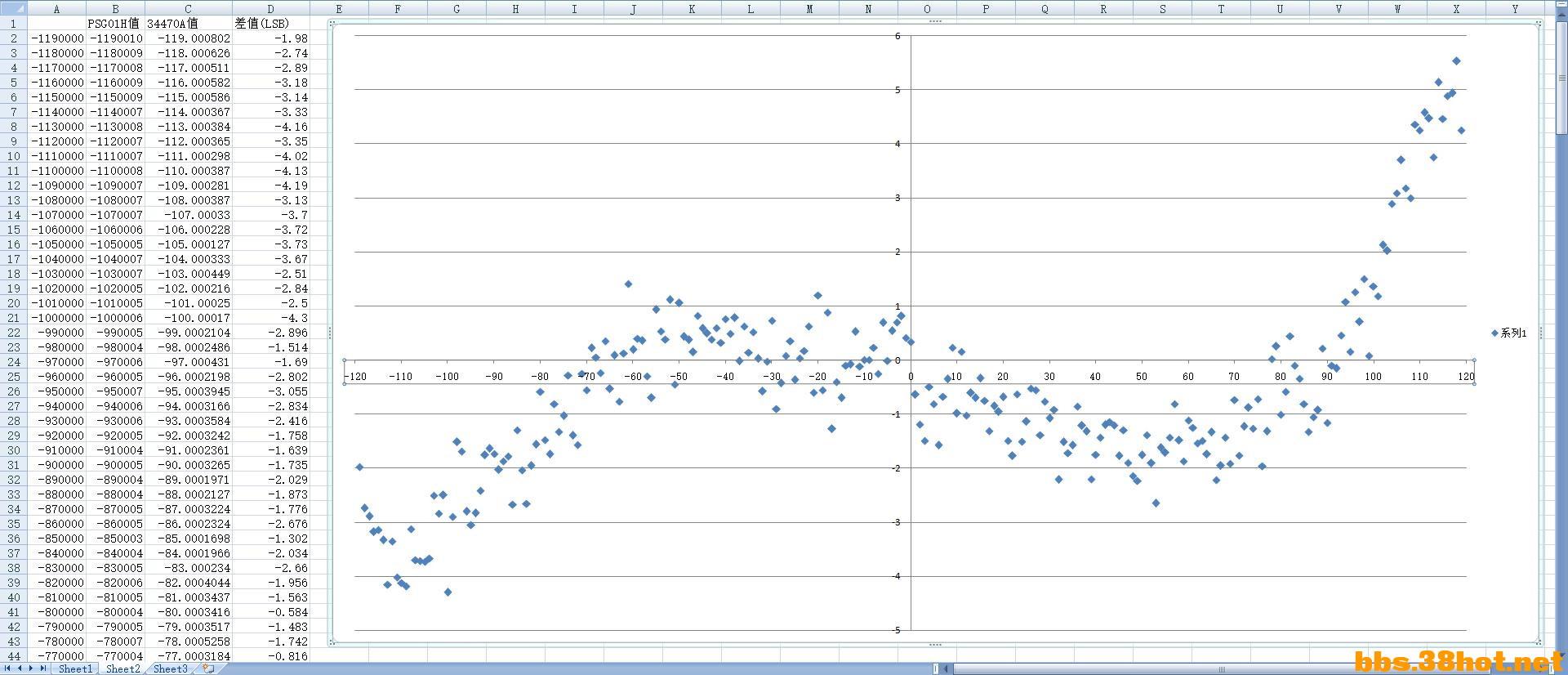Select cell containing '-107.00033'

click(189, 215)
